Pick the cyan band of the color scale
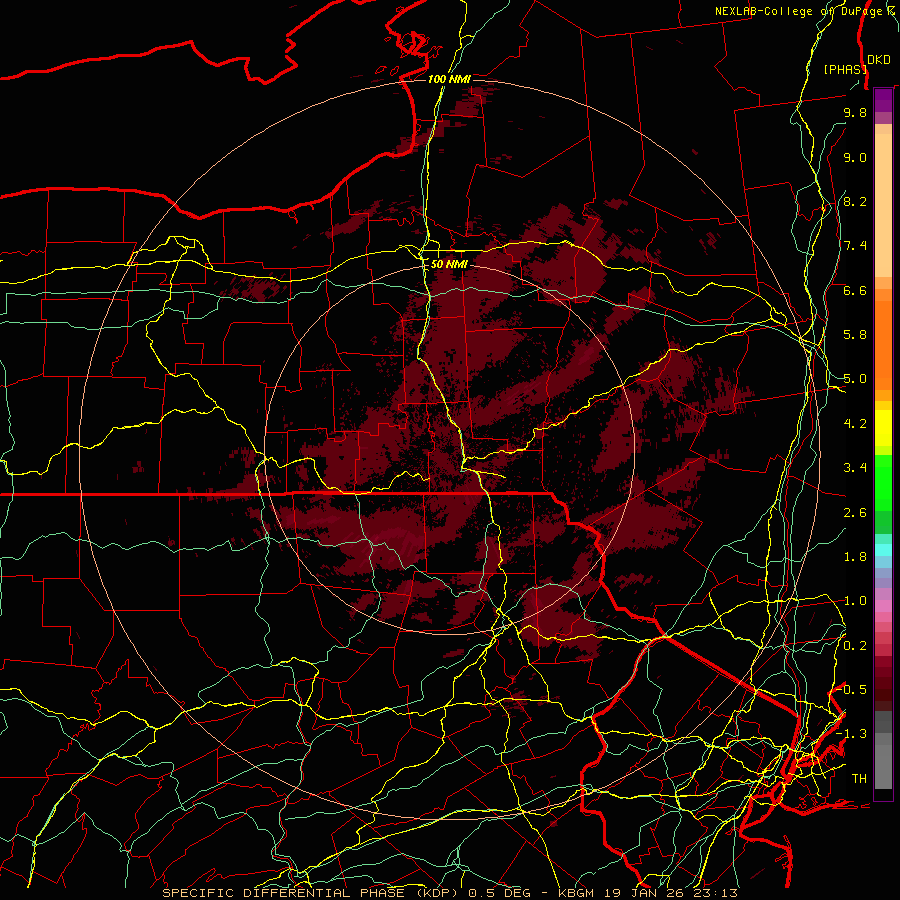900x900 pixels. [883, 550]
